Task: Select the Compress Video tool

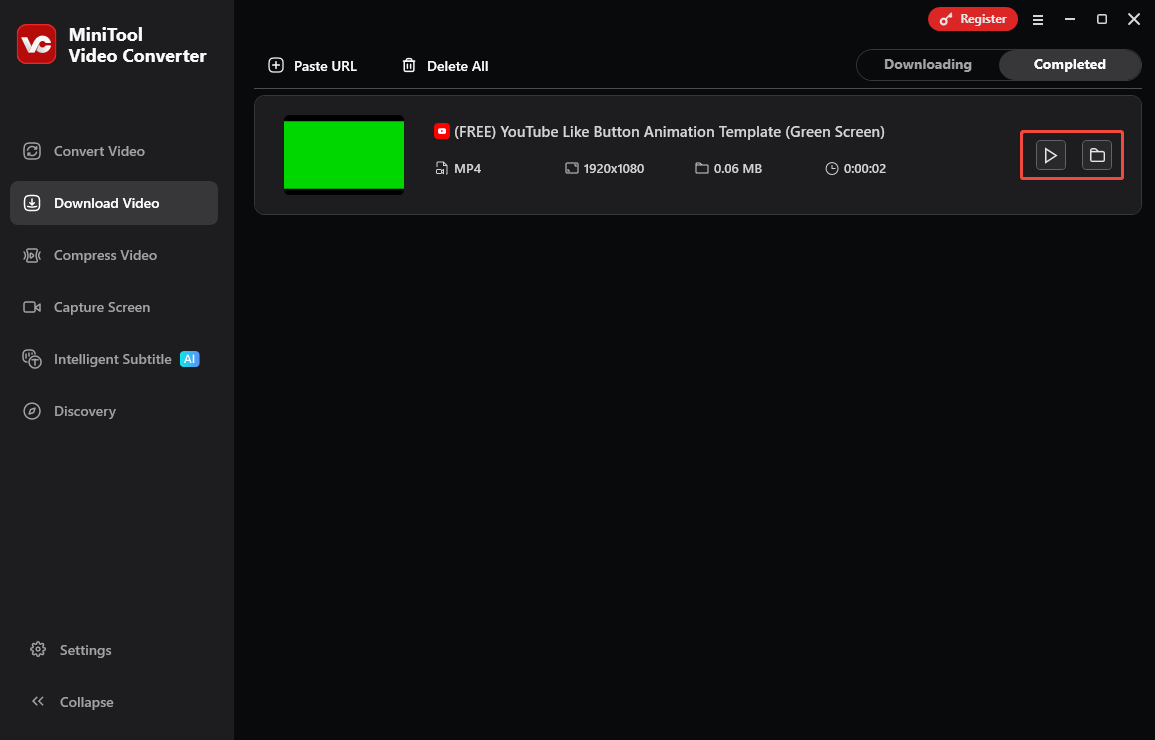Action: 105,255
